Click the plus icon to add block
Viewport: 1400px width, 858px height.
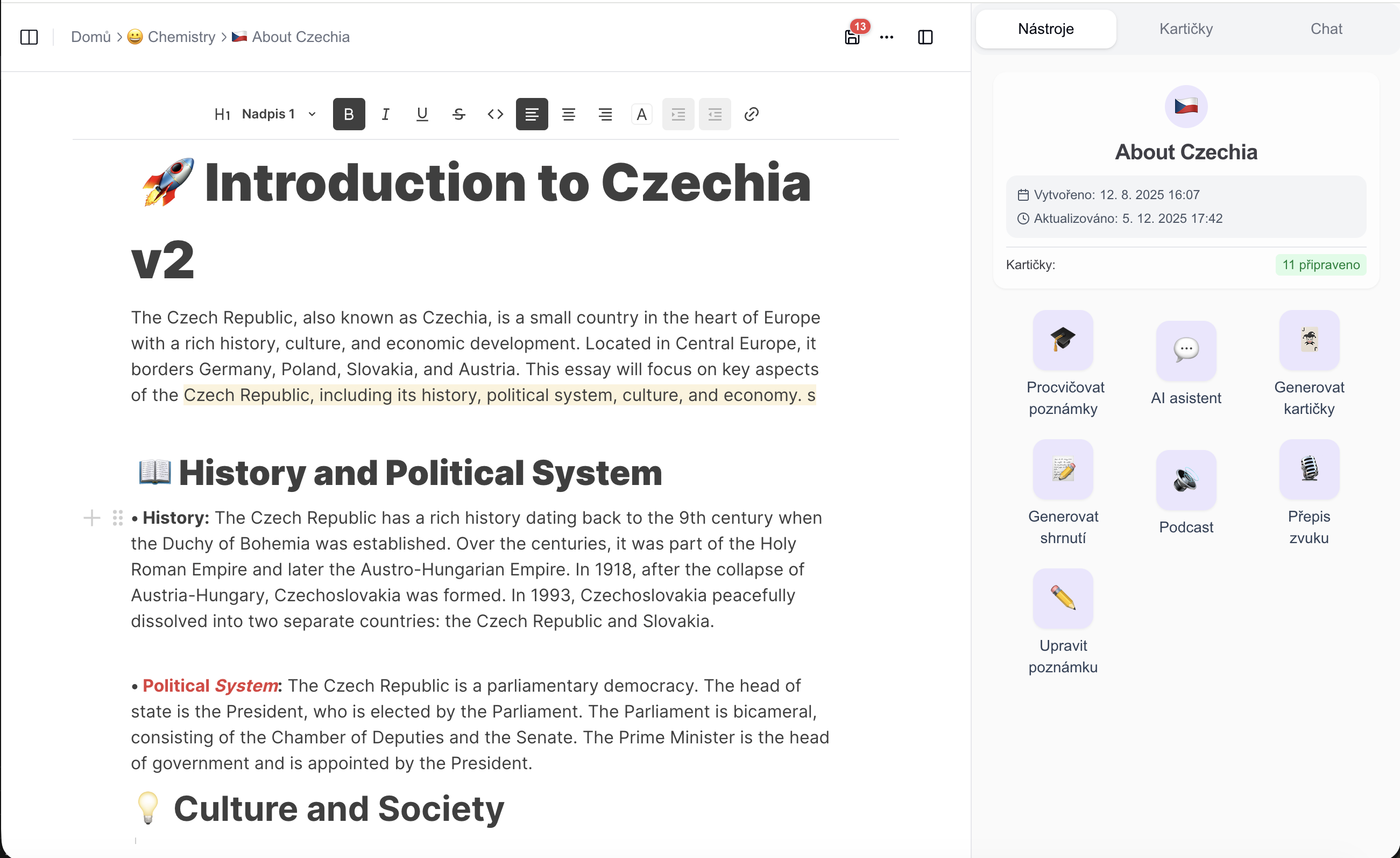point(91,518)
